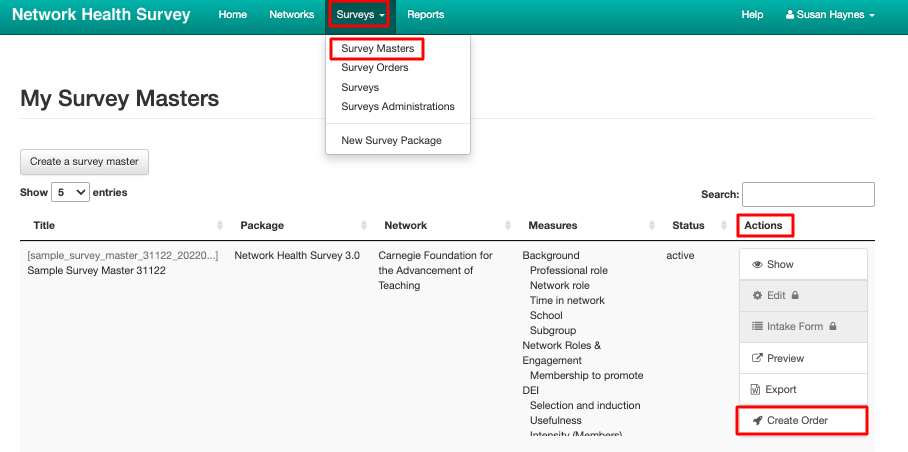The image size is (908, 452).
Task: Select Survey Orders from the menu
Action: (x=375, y=68)
